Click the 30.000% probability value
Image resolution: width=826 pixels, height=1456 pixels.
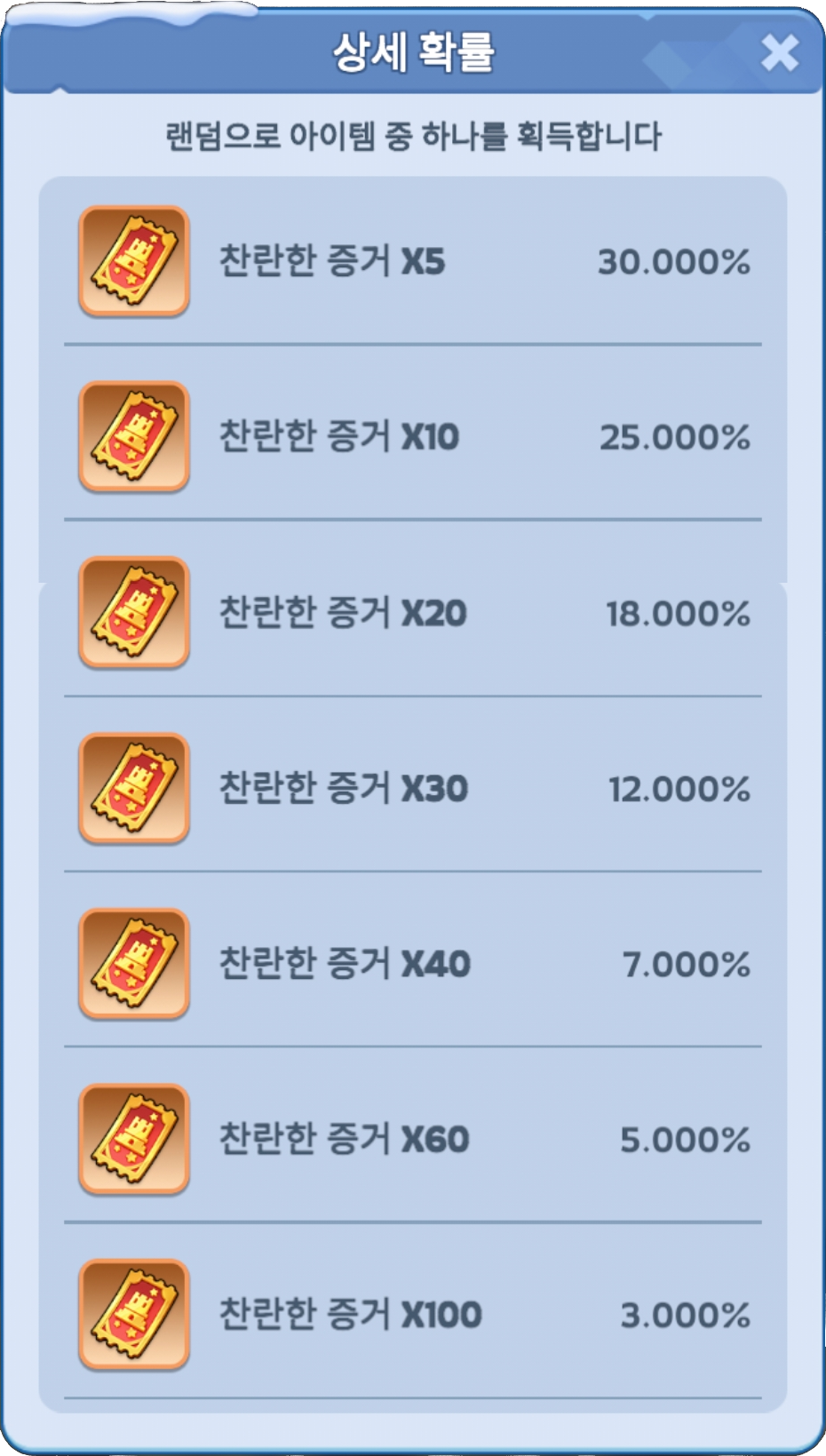click(x=674, y=262)
